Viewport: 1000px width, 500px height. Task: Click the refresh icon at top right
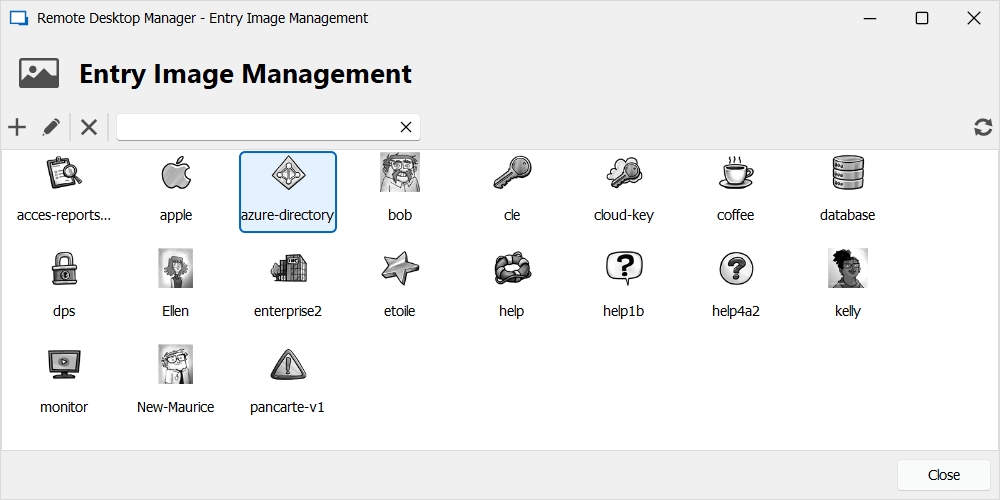click(x=983, y=127)
